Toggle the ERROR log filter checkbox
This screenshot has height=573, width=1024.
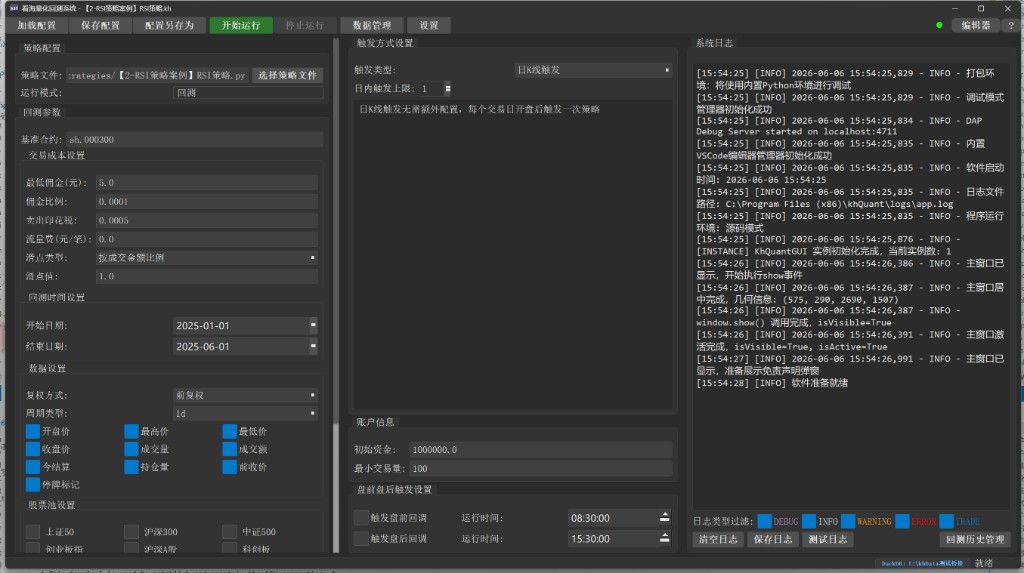[x=902, y=521]
